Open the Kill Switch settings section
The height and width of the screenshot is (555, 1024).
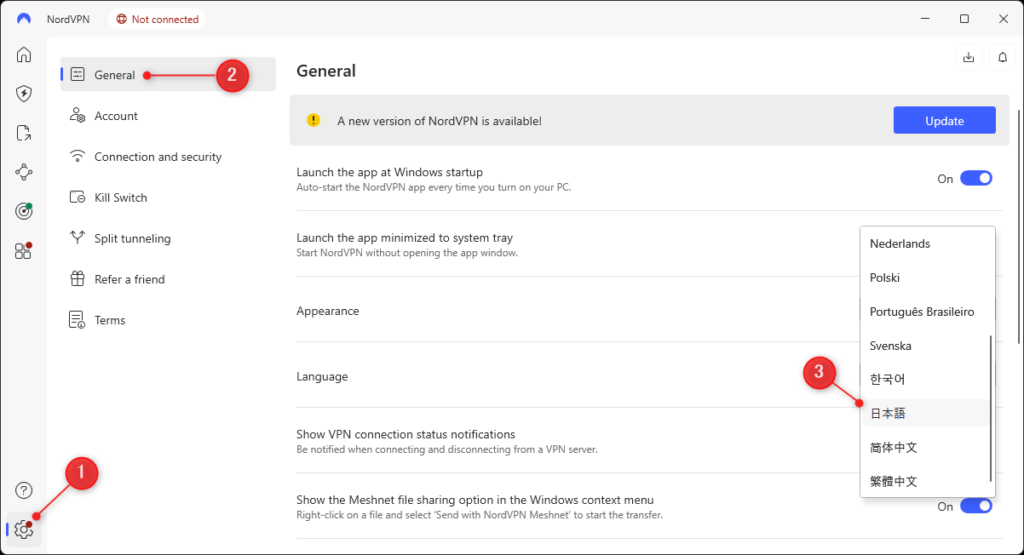pyautogui.click(x=120, y=198)
